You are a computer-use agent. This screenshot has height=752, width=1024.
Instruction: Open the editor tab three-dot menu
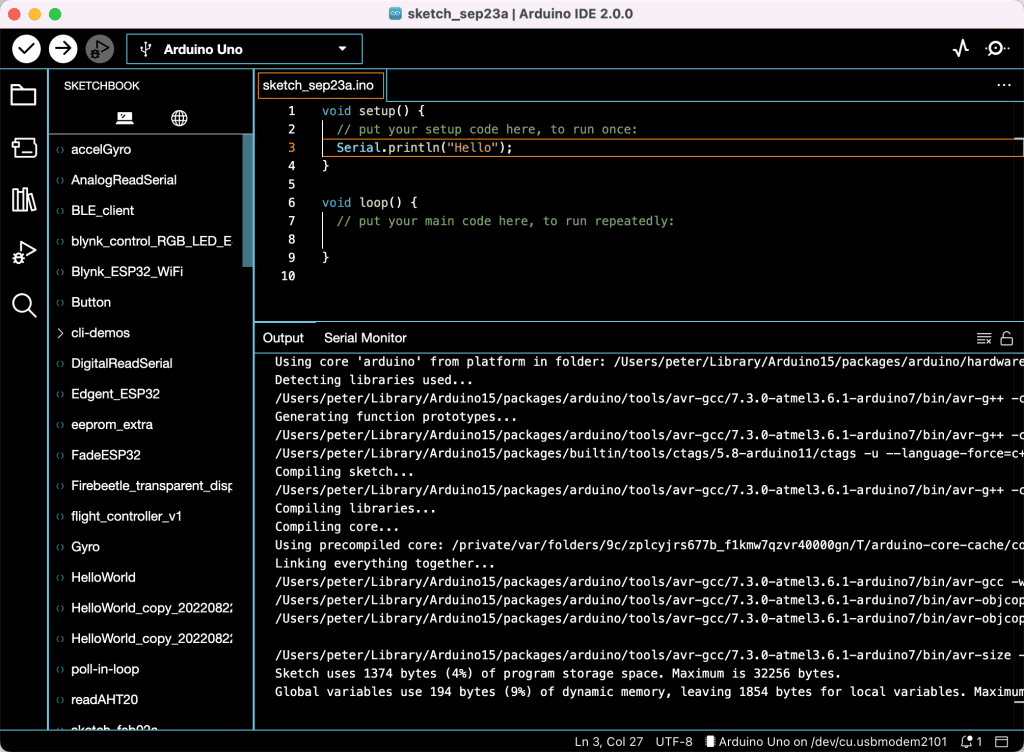point(1004,86)
